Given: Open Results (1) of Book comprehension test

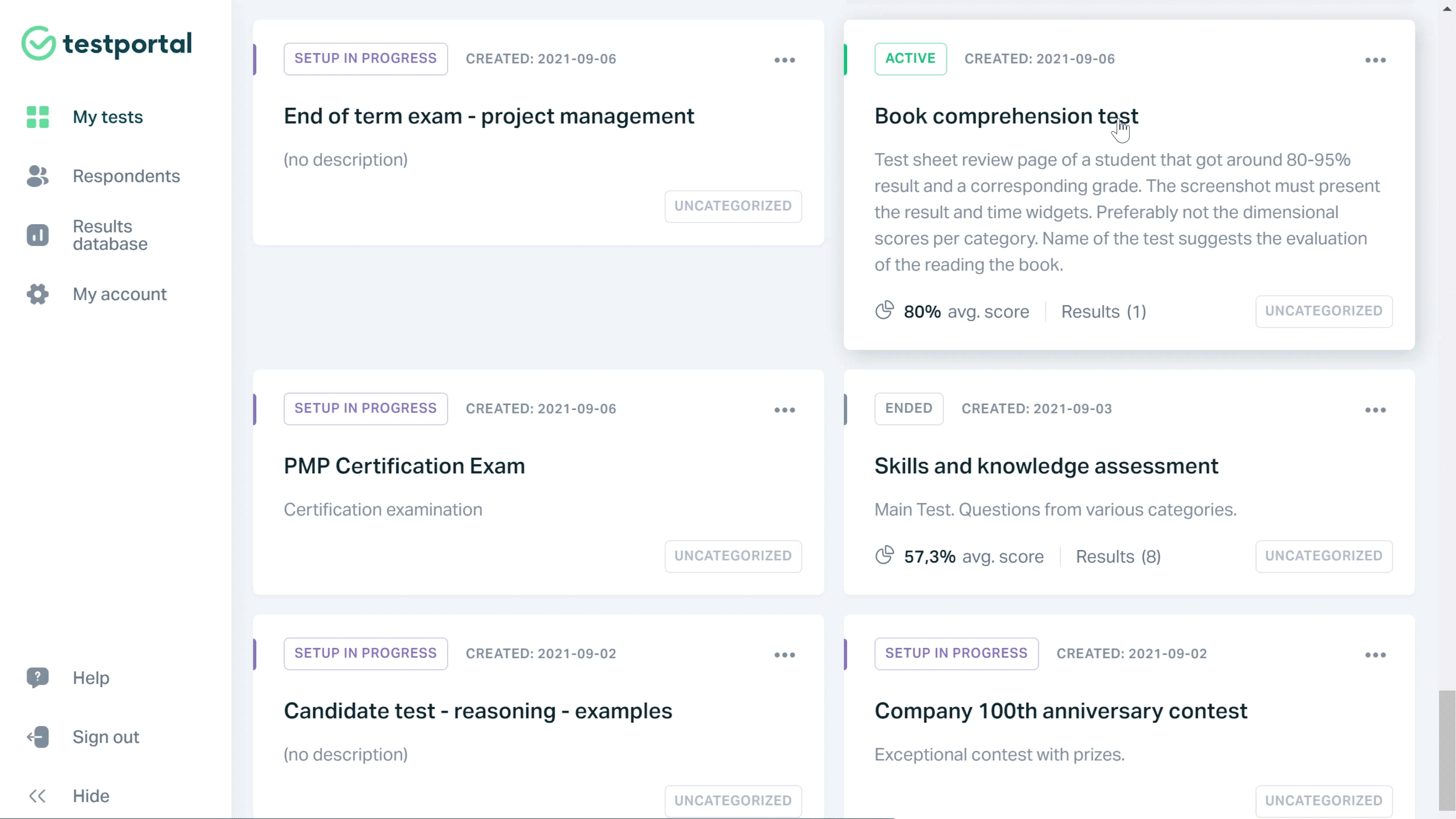Looking at the screenshot, I should pos(1103,312).
